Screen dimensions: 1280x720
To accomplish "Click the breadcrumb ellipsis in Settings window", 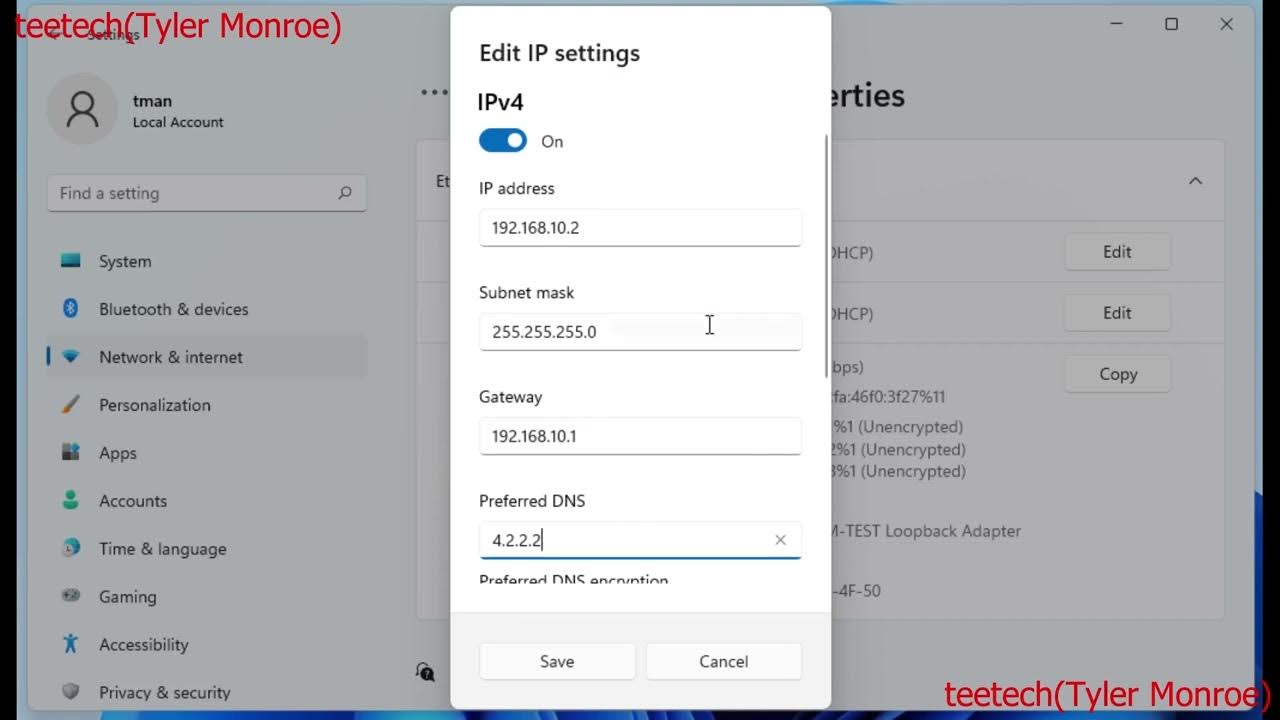I will click(x=433, y=92).
